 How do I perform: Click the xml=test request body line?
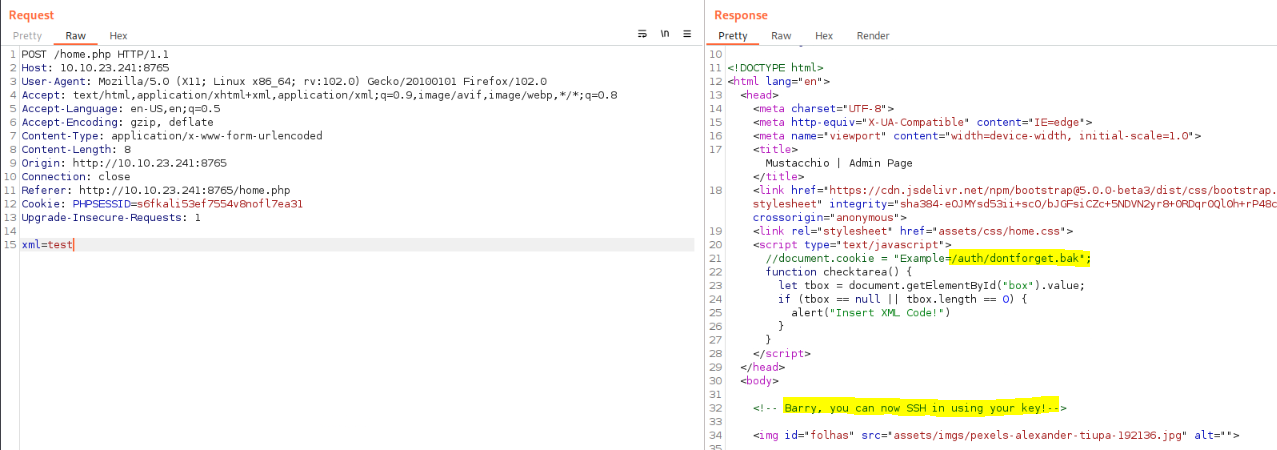(x=47, y=244)
